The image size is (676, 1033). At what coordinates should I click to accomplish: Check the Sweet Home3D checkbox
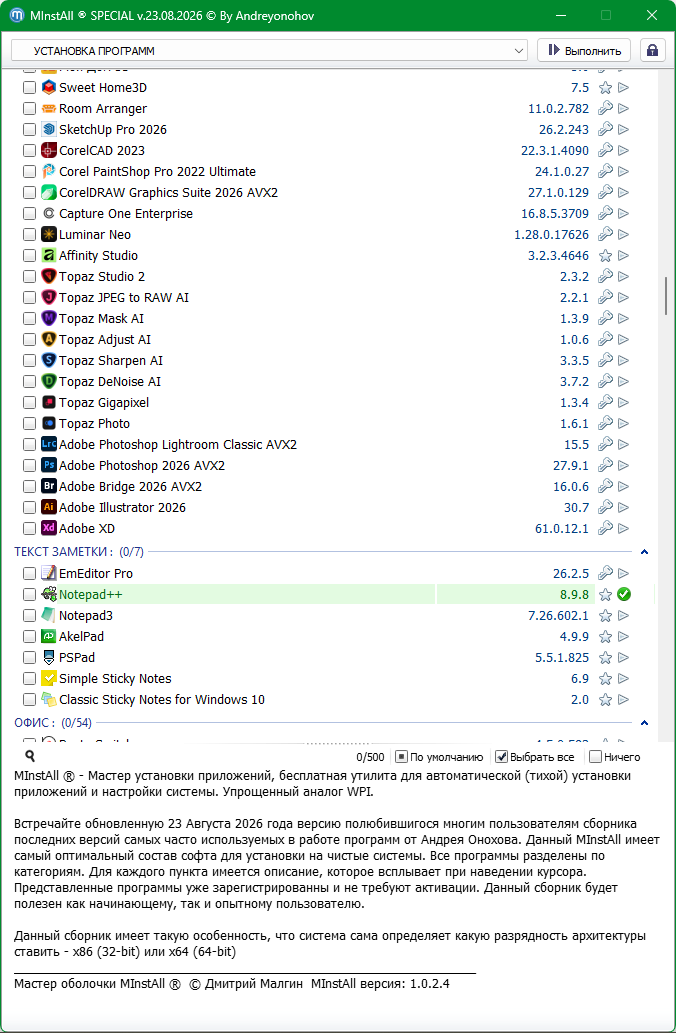pos(29,88)
